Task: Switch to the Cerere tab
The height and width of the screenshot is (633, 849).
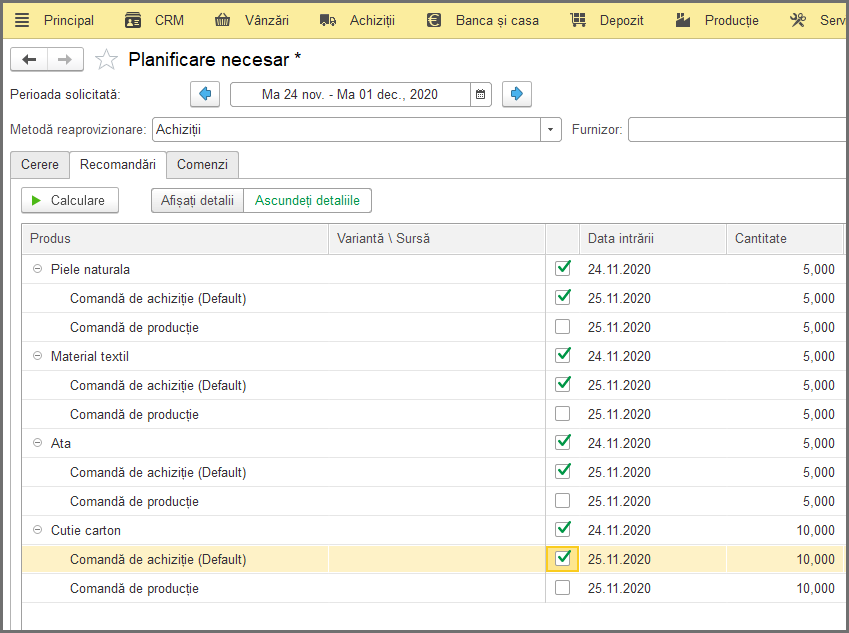Action: (x=40, y=165)
